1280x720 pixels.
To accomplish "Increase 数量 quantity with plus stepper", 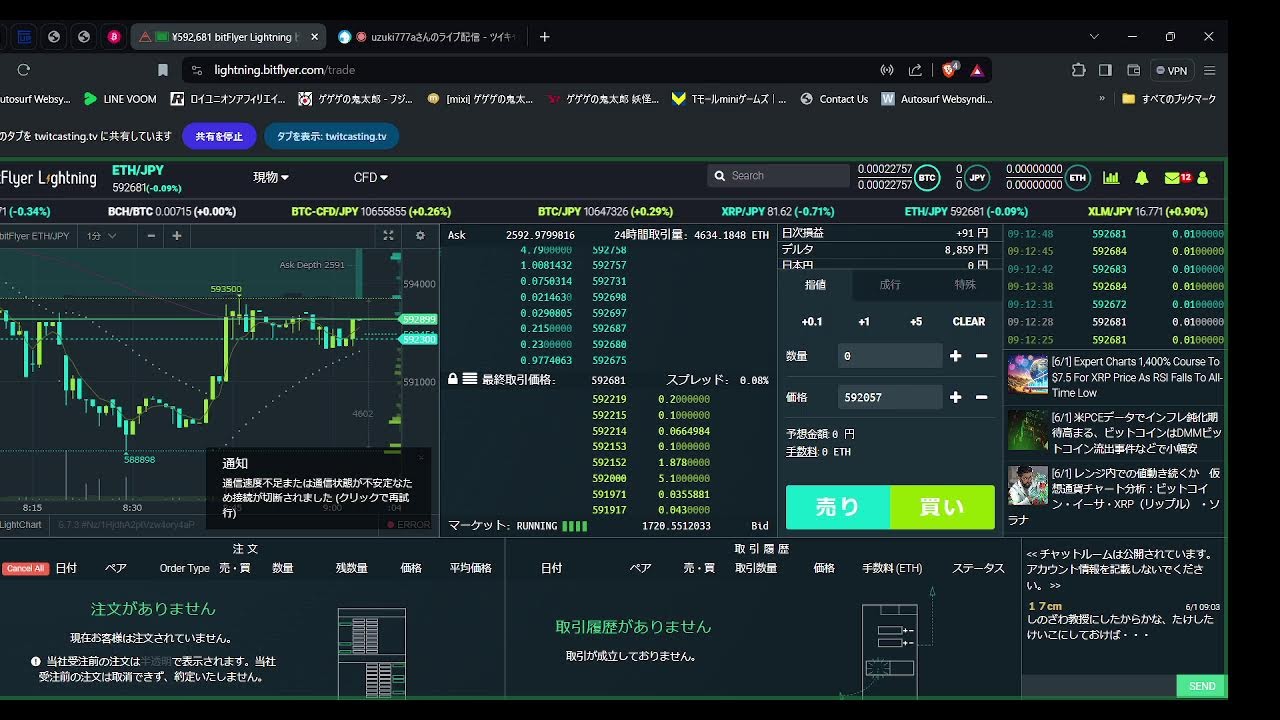I will coord(955,356).
